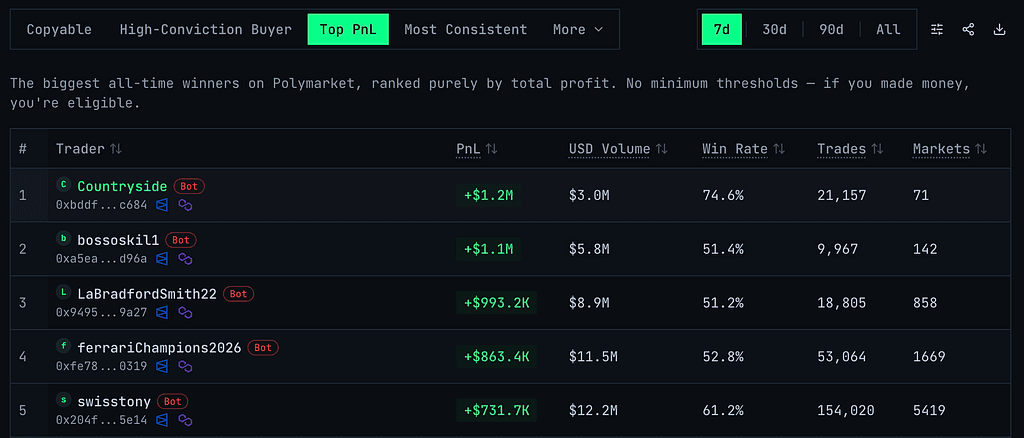Switch to the Copyable tab
The height and width of the screenshot is (438, 1024).
point(59,29)
